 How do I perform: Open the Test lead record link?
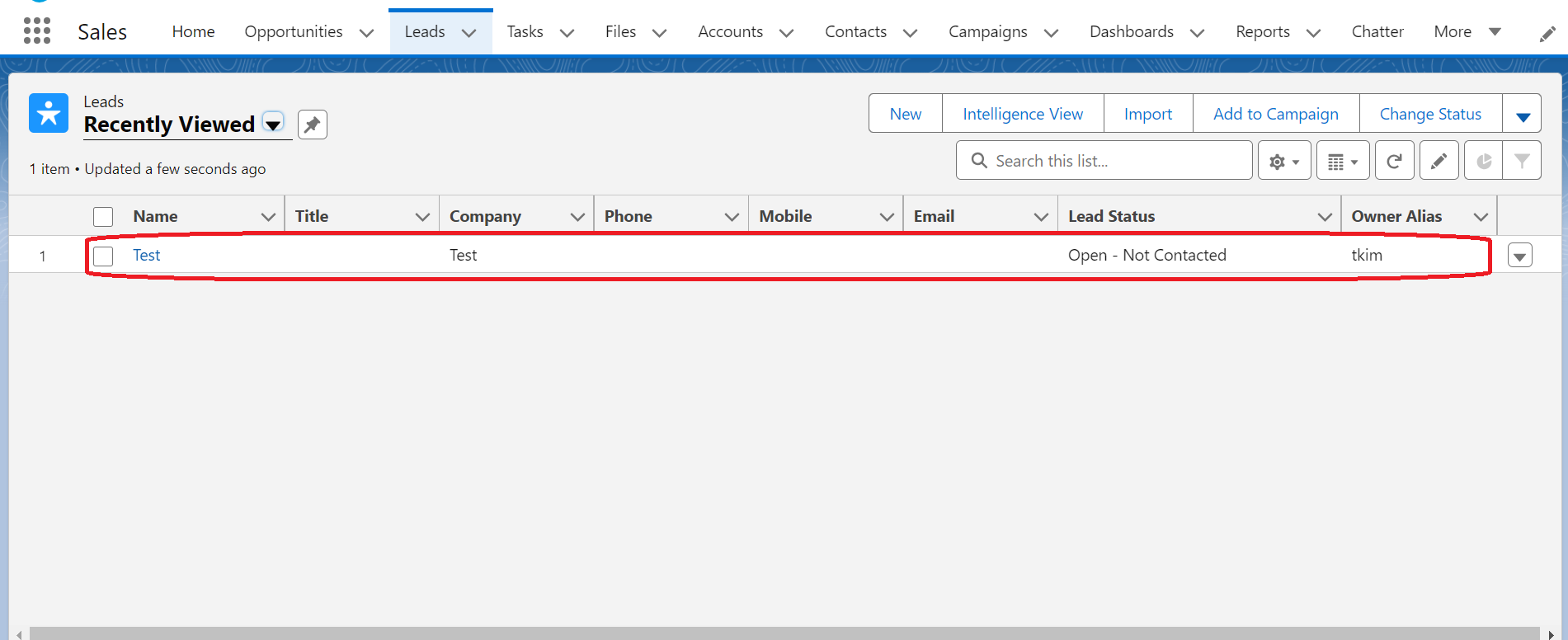tap(147, 256)
